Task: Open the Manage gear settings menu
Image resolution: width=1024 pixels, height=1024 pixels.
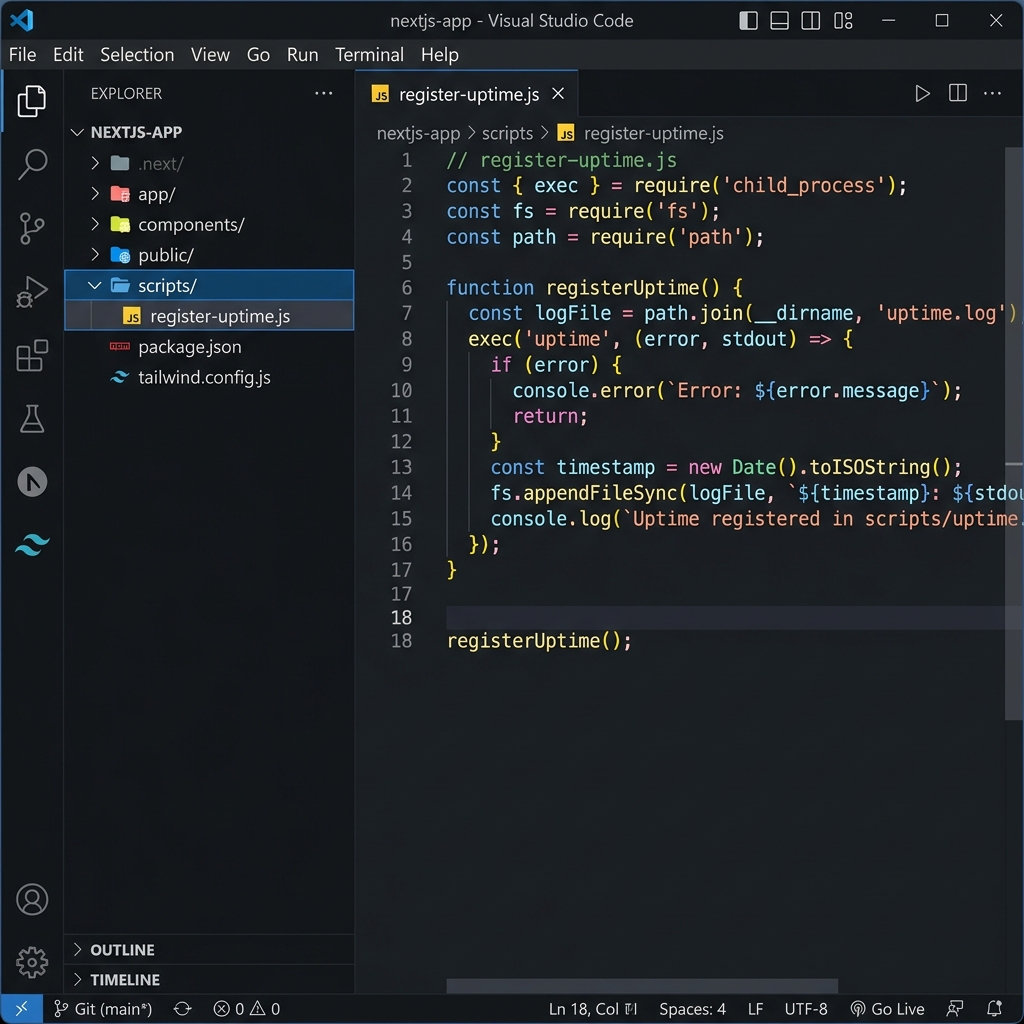Action: pos(31,962)
